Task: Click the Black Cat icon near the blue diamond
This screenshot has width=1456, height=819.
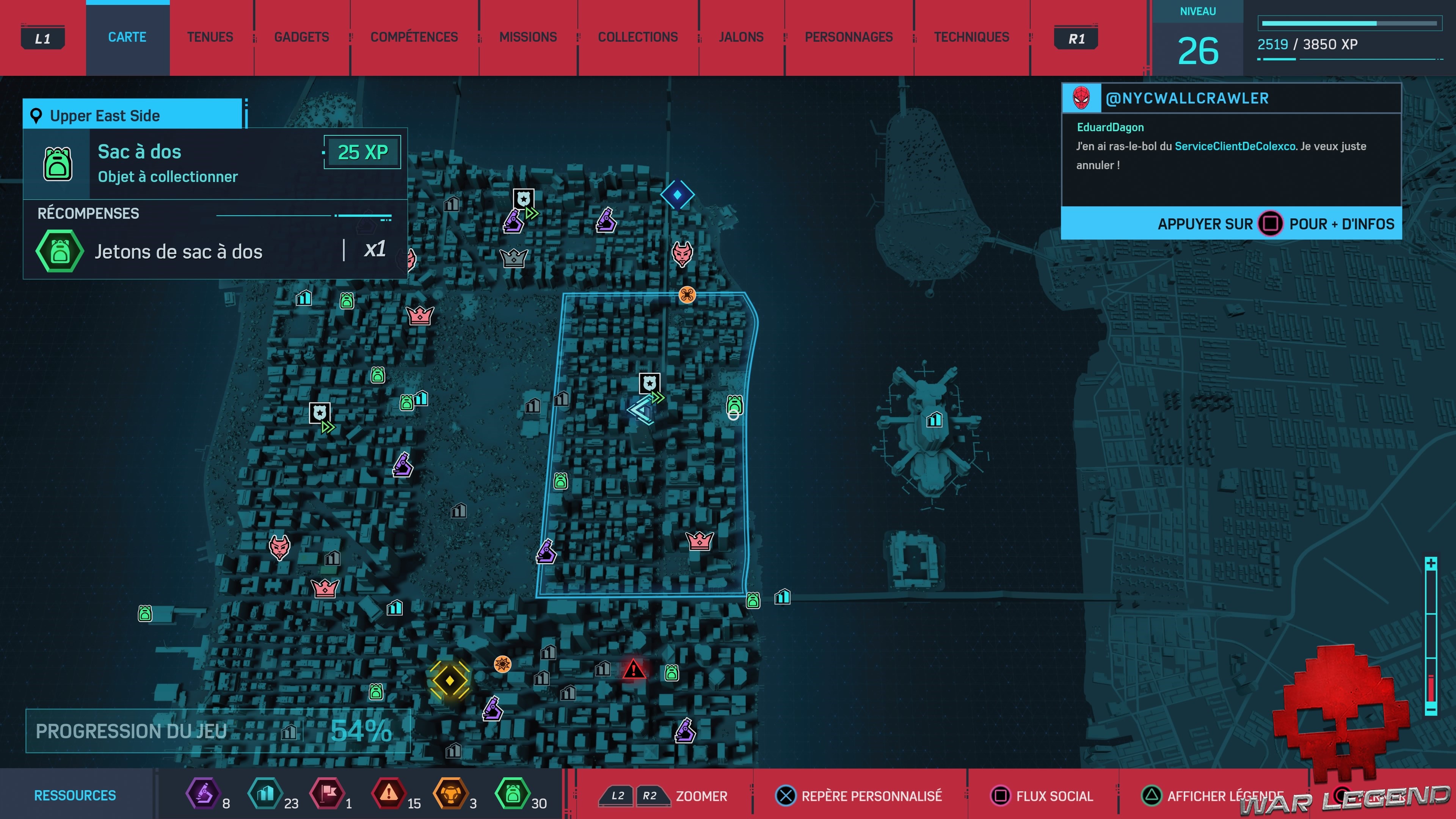Action: [682, 254]
